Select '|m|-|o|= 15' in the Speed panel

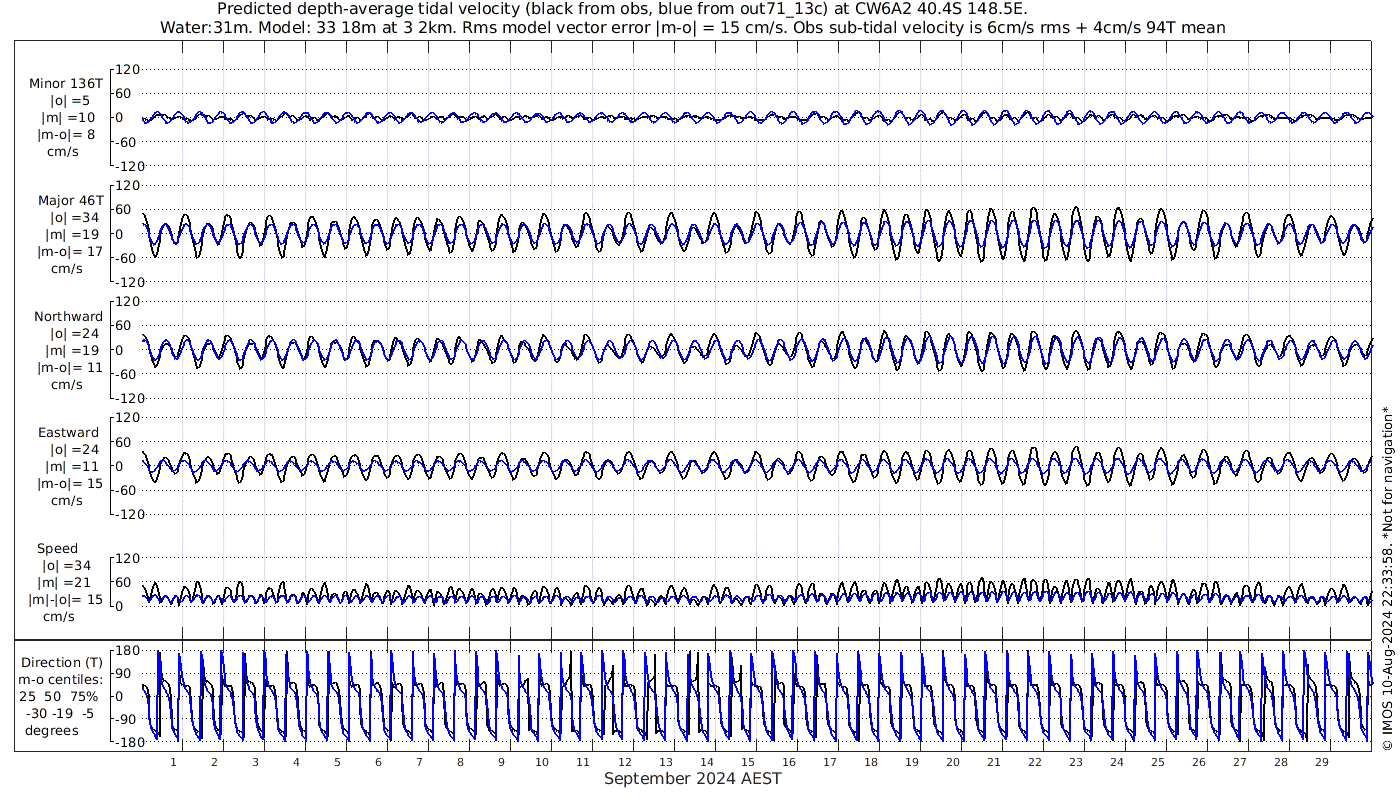pyautogui.click(x=66, y=600)
